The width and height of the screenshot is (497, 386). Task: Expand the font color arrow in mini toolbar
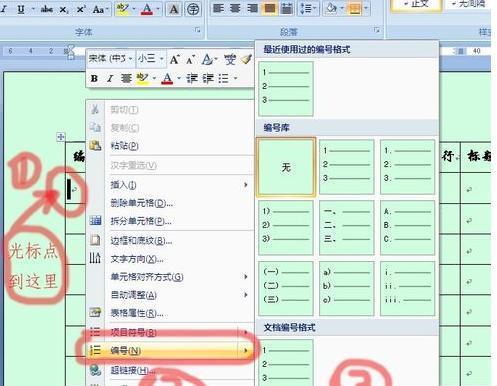pos(179,79)
